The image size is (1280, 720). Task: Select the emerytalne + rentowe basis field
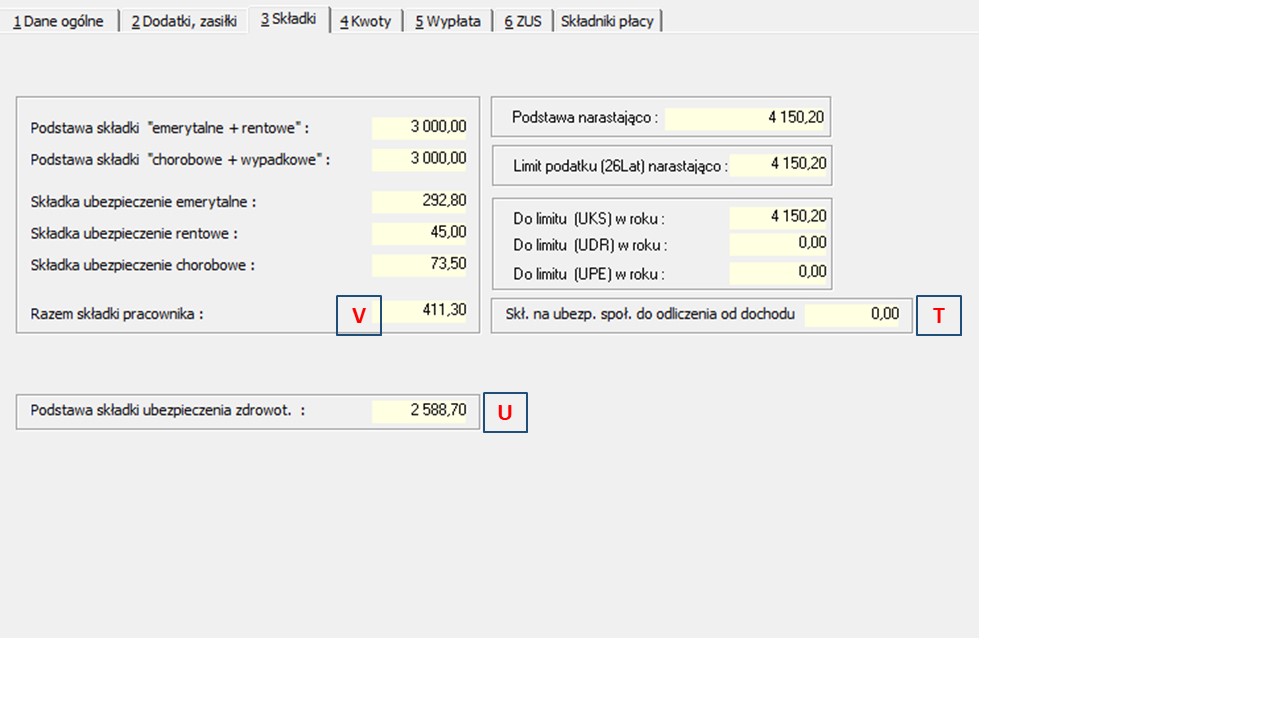coord(420,127)
